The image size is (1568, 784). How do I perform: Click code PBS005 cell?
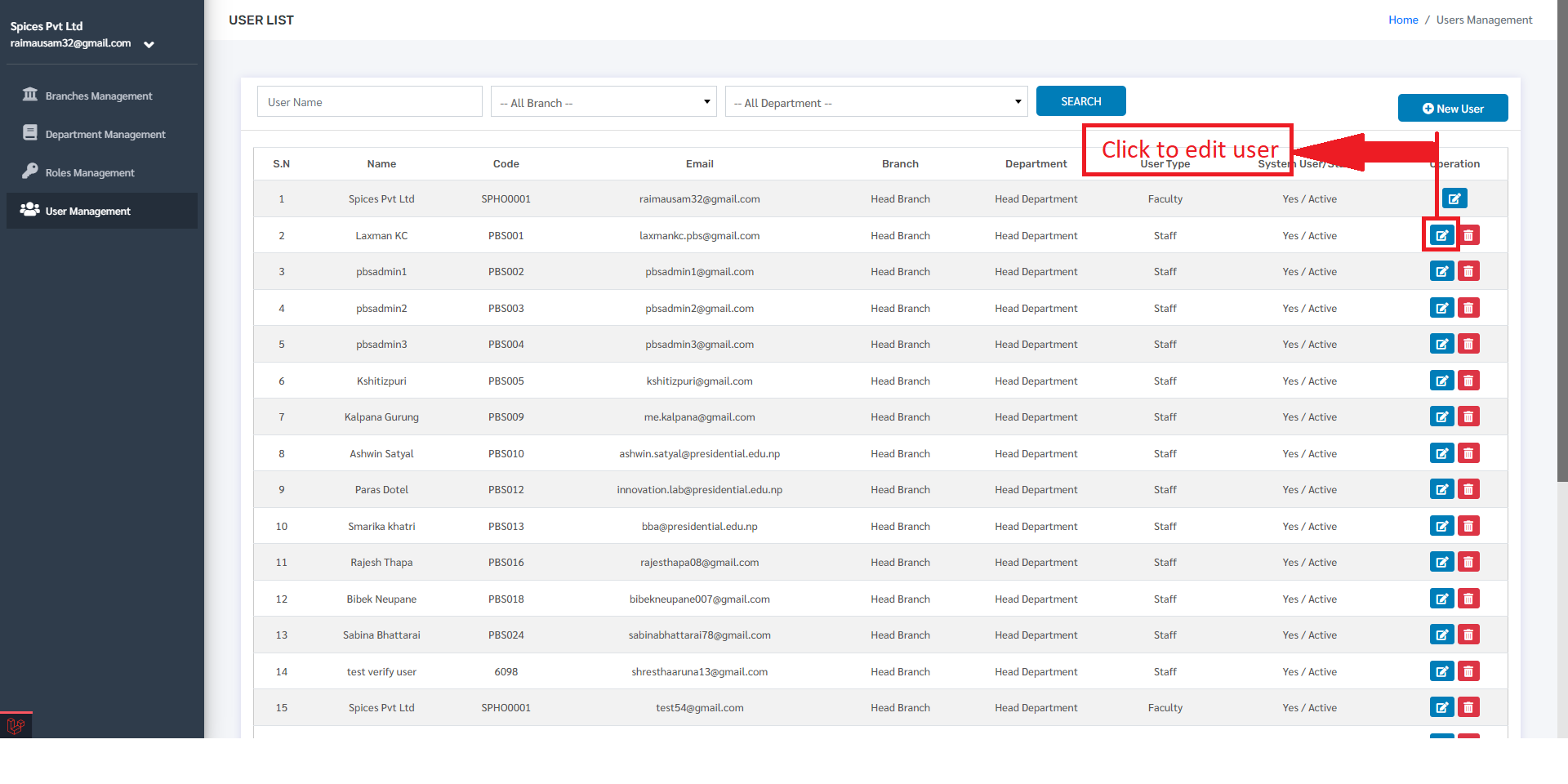pos(506,381)
